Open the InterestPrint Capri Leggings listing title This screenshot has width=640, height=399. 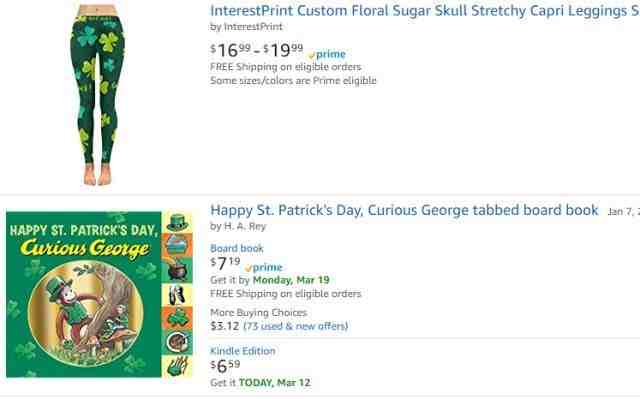pos(425,11)
